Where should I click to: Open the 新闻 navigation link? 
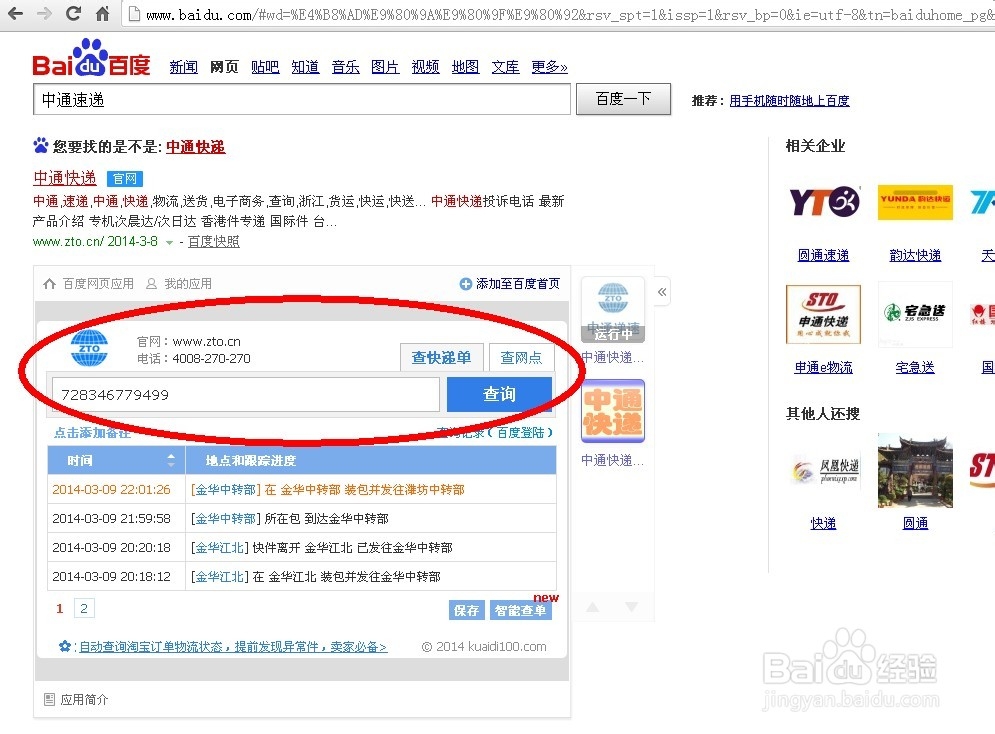point(183,67)
